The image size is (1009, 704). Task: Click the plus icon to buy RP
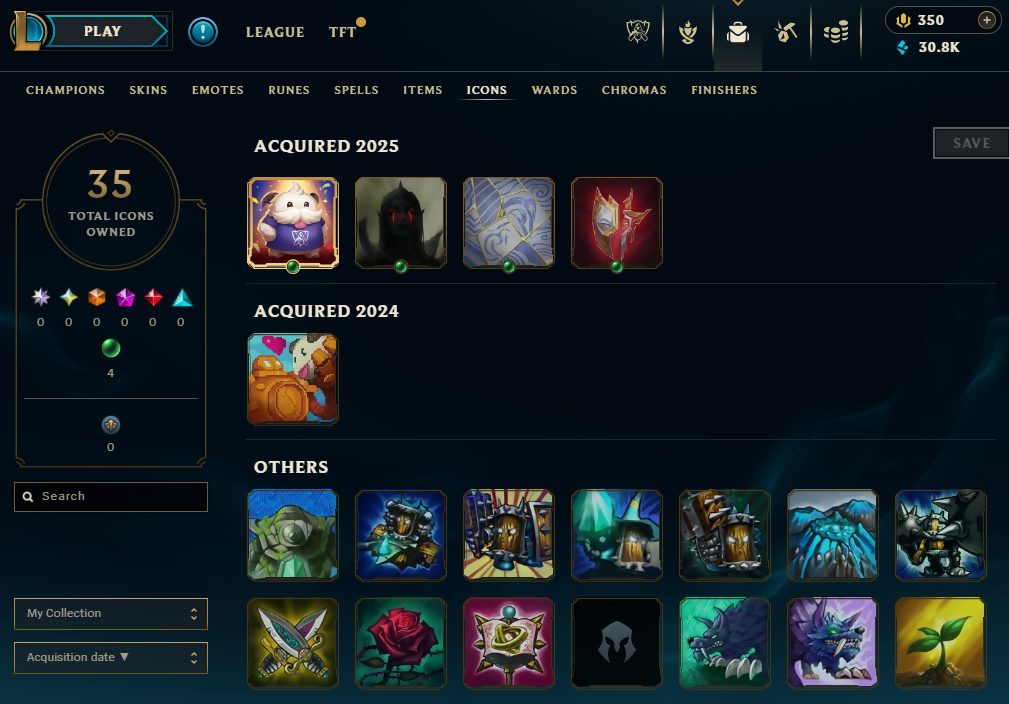point(986,20)
